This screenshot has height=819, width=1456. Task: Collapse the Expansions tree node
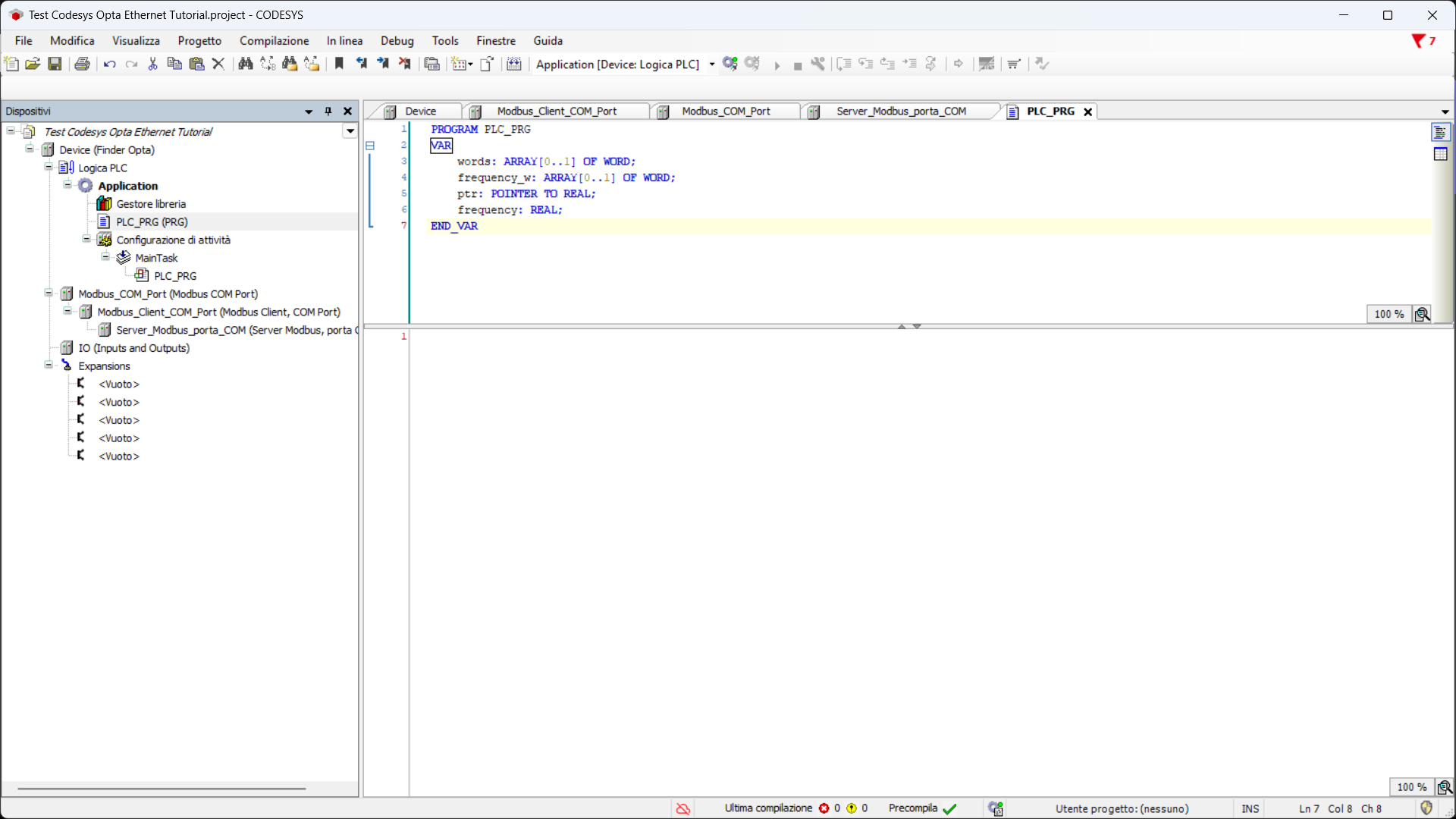tap(49, 366)
